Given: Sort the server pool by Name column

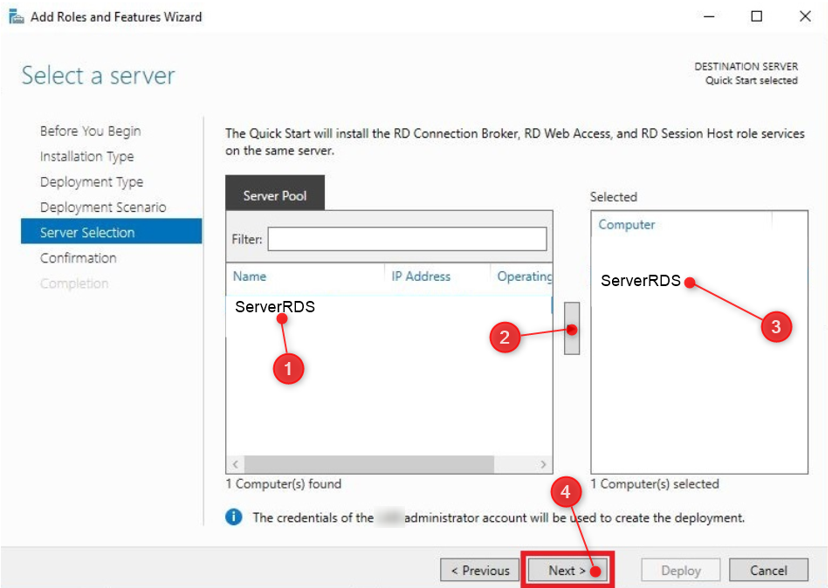Looking at the screenshot, I should tap(250, 277).
